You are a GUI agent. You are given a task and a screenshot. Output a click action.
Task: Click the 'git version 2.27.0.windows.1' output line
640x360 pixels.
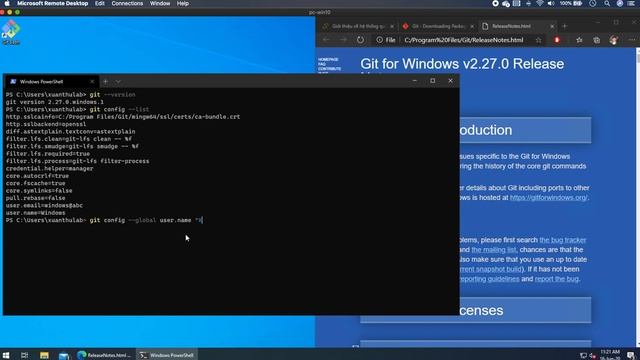coord(55,102)
